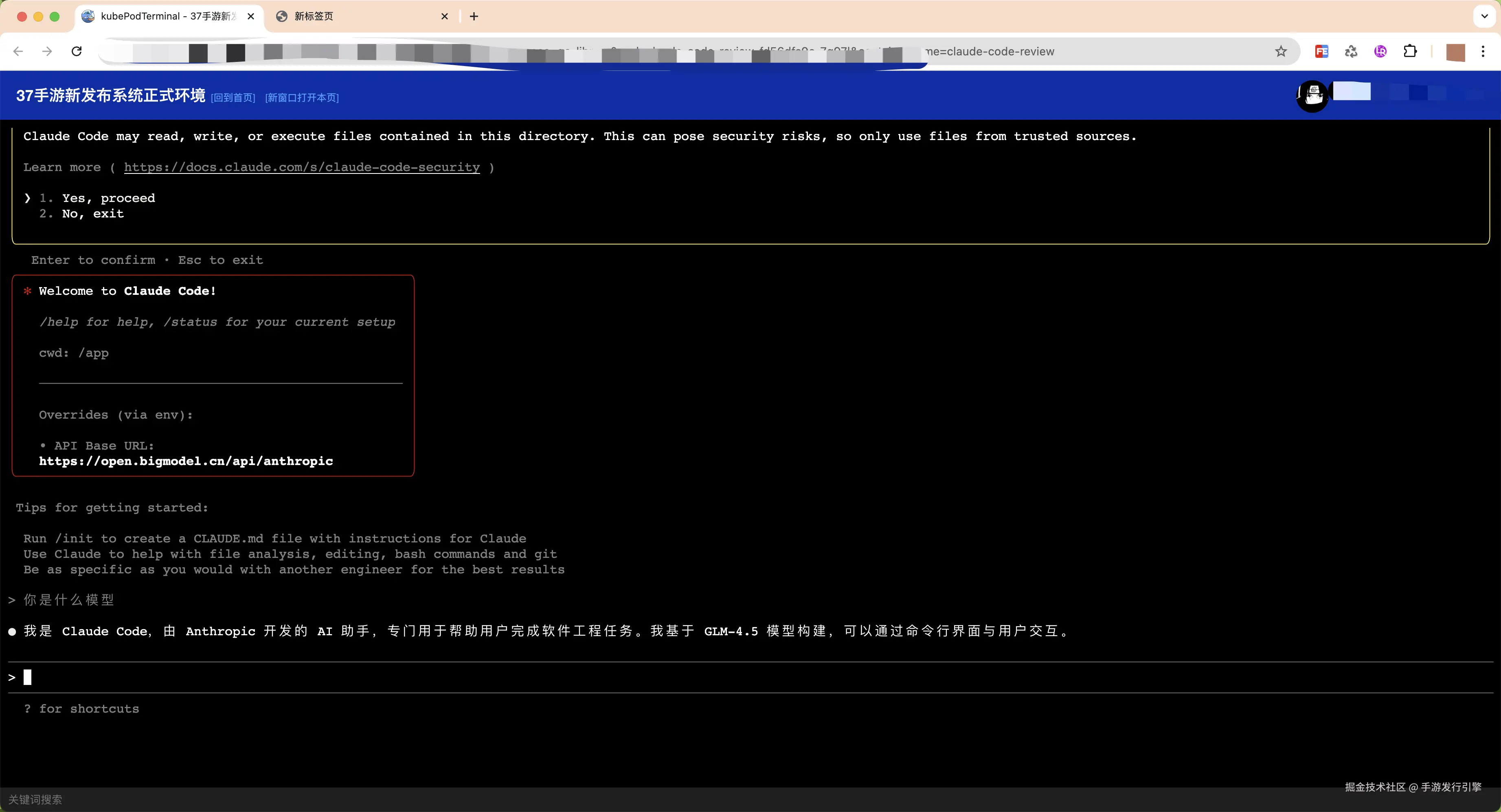Viewport: 1501px width, 812px height.
Task: Open the Chrome three-dot menu
Action: [x=1483, y=51]
